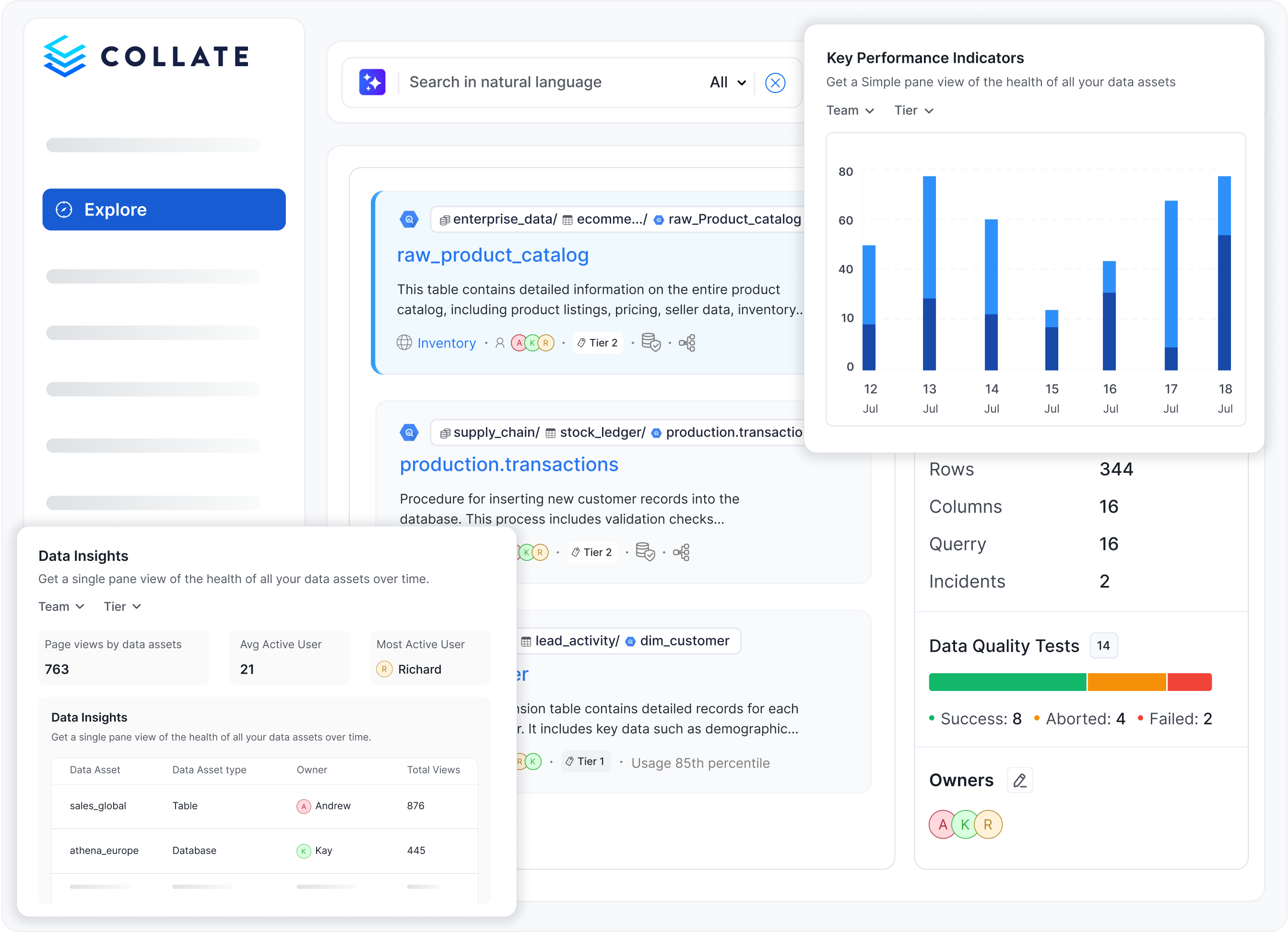Click the hexagon service icon on raw_product_catalog card
1288x935 pixels.
click(x=409, y=219)
